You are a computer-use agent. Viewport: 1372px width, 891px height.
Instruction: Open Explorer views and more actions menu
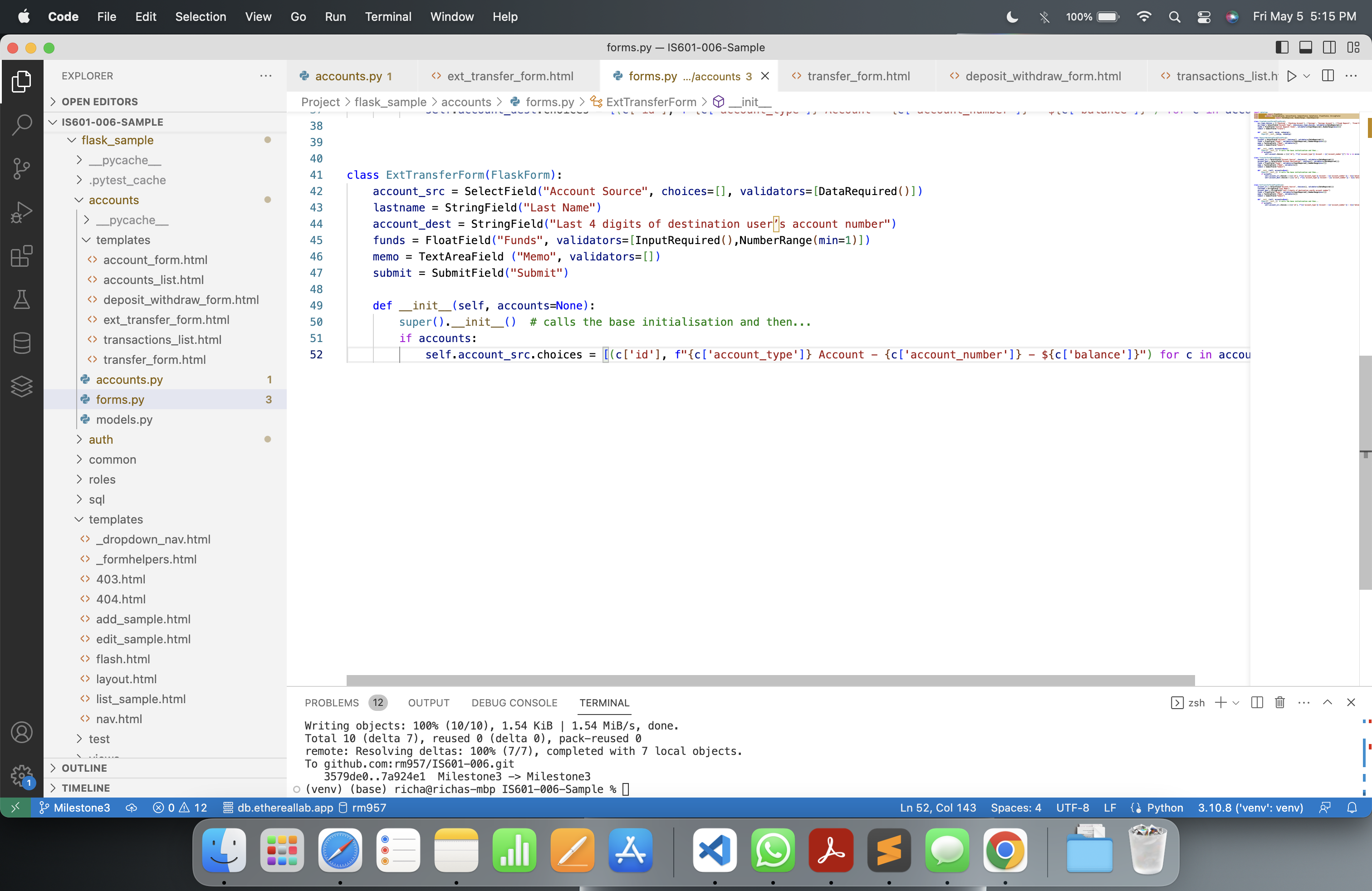(x=265, y=76)
